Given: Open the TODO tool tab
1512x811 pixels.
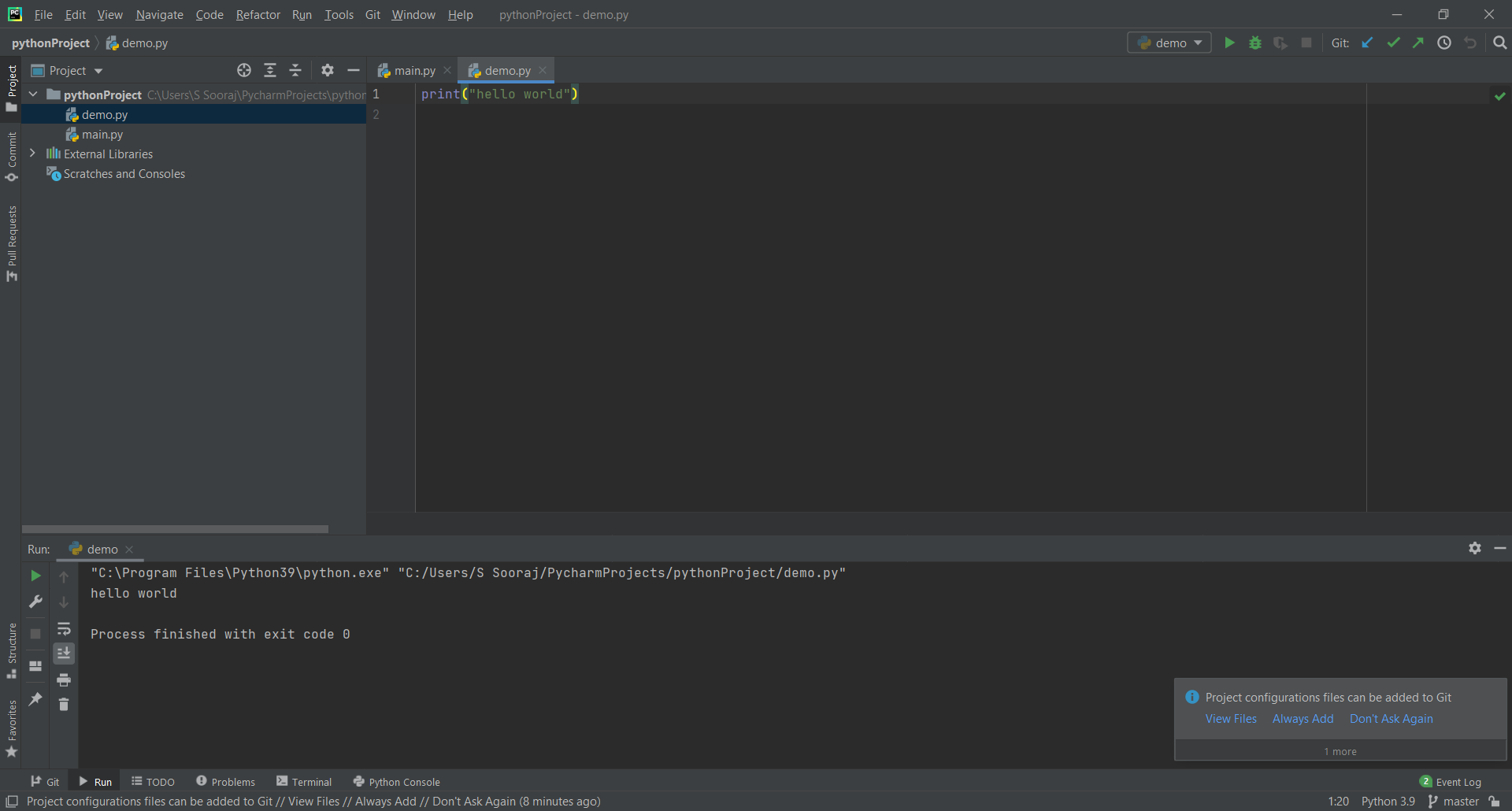Looking at the screenshot, I should coord(153,782).
